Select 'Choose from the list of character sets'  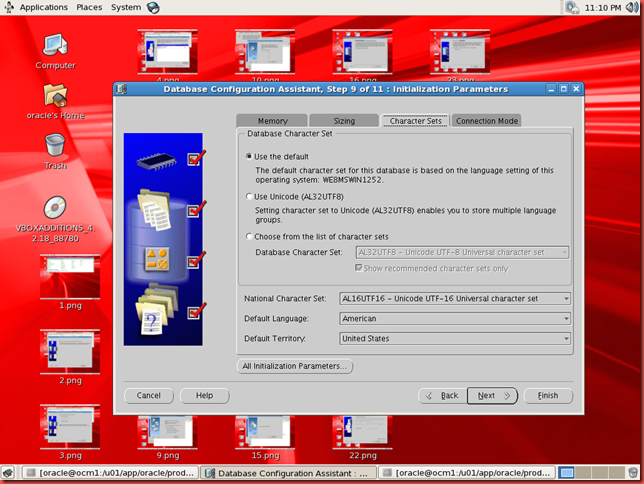(x=249, y=236)
